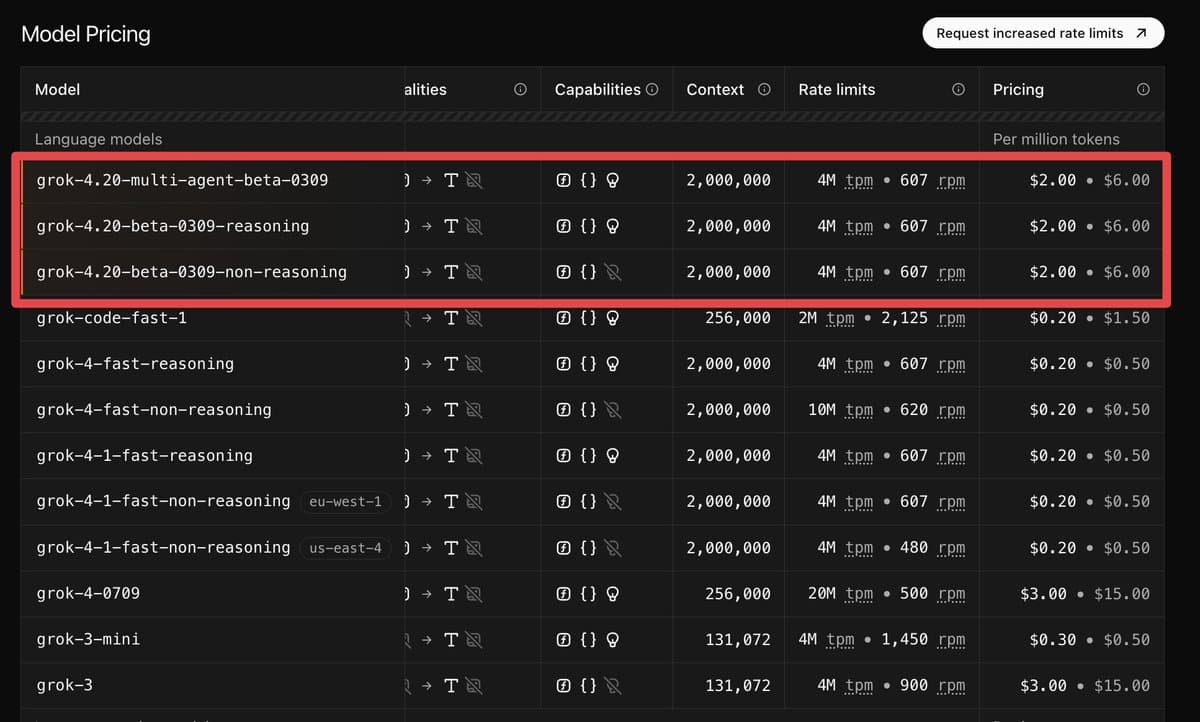The image size is (1200, 722).
Task: Click reasoning lightbulb icon for grok-4.20-multi-agent-beta-0309
Action: [x=613, y=181]
